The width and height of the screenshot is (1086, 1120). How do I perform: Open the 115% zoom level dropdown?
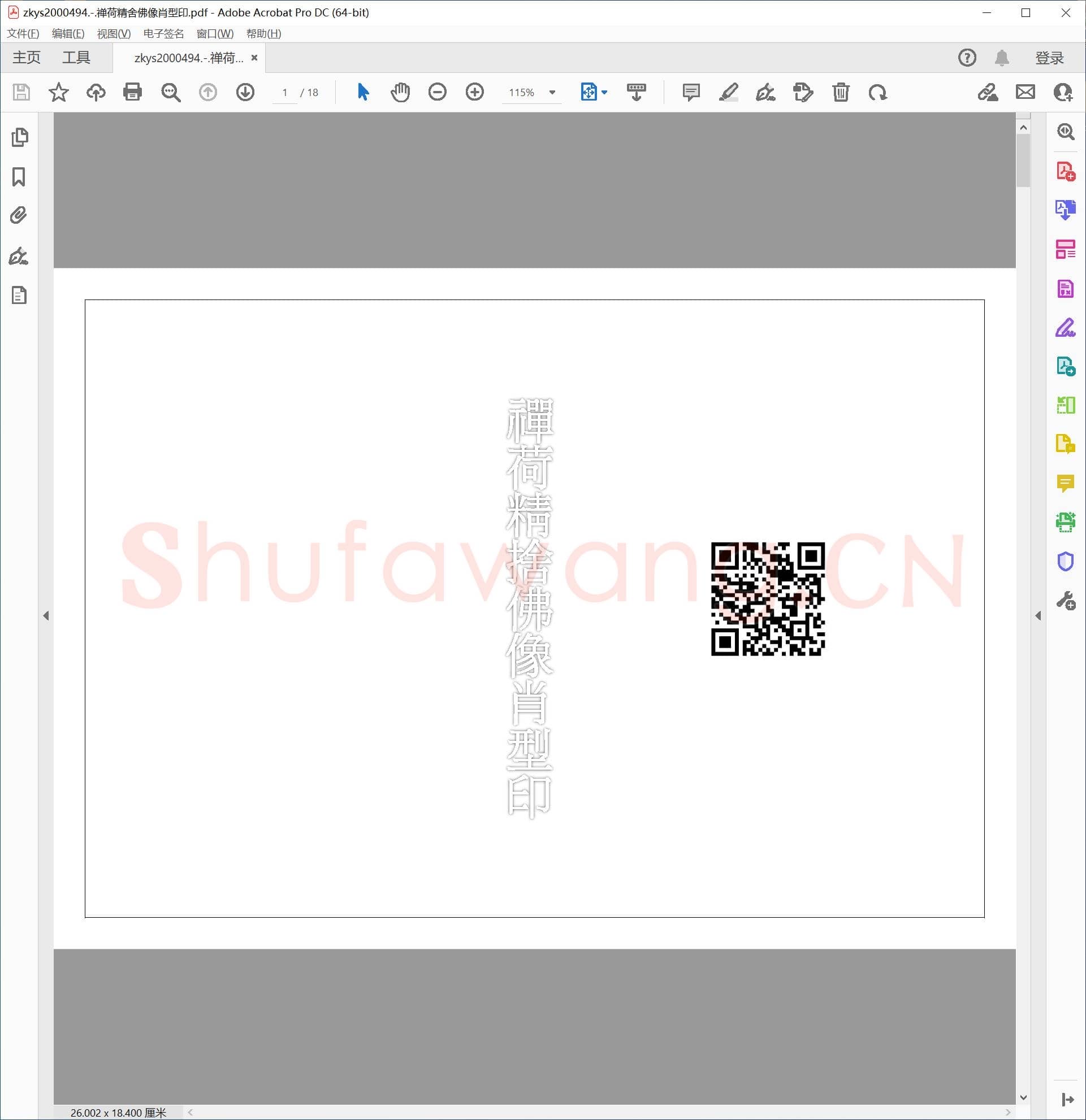(x=552, y=92)
